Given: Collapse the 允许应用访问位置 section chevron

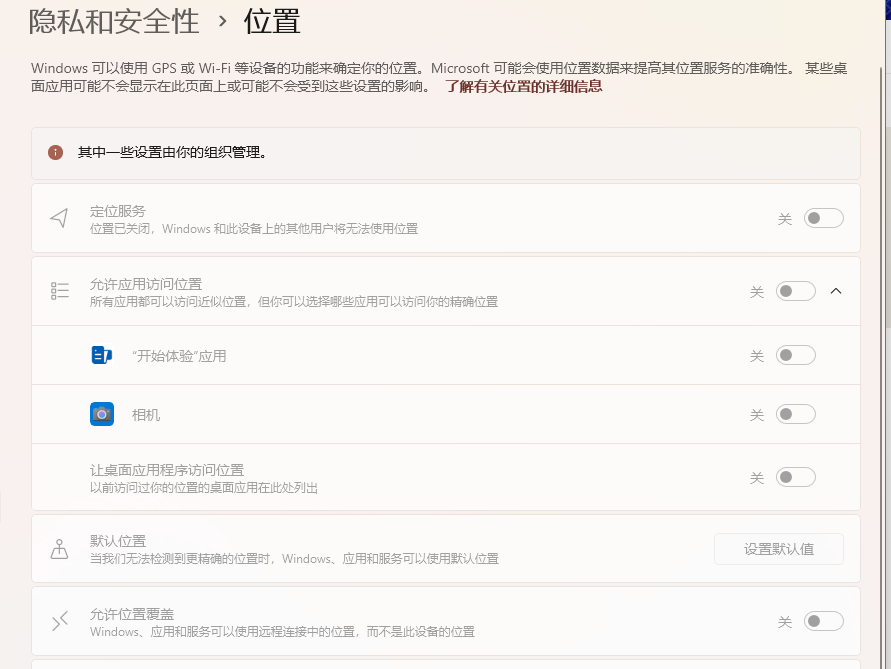Looking at the screenshot, I should pos(835,291).
